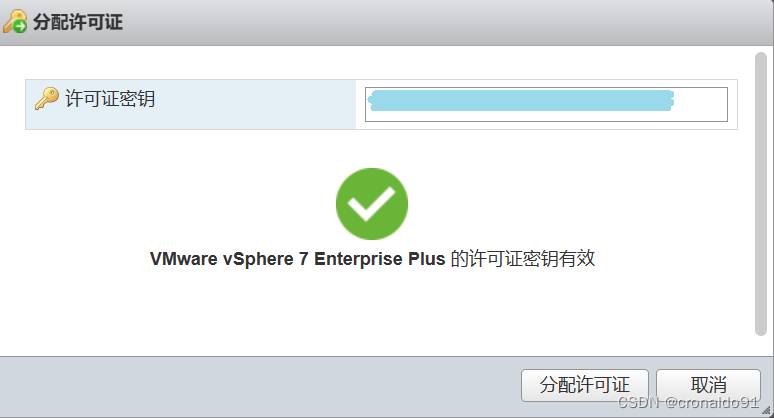
Task: Click the 的许可证密钥有效 status text
Action: coord(523,259)
